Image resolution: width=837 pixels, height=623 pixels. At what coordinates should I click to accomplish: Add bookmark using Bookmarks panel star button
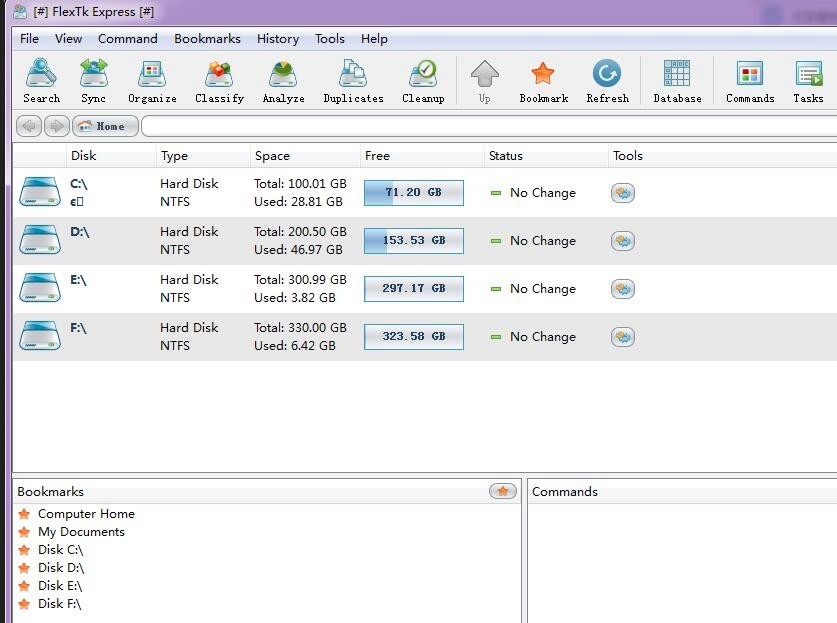pyautogui.click(x=503, y=491)
